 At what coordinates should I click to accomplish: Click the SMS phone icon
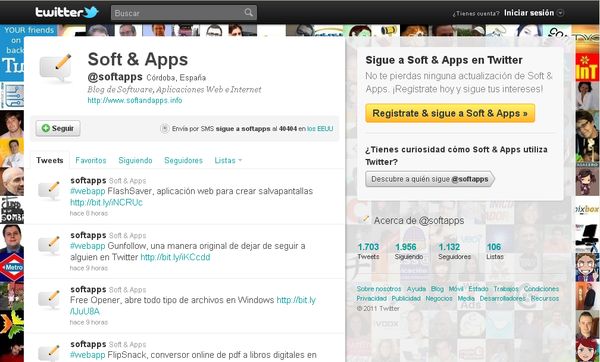click(165, 129)
